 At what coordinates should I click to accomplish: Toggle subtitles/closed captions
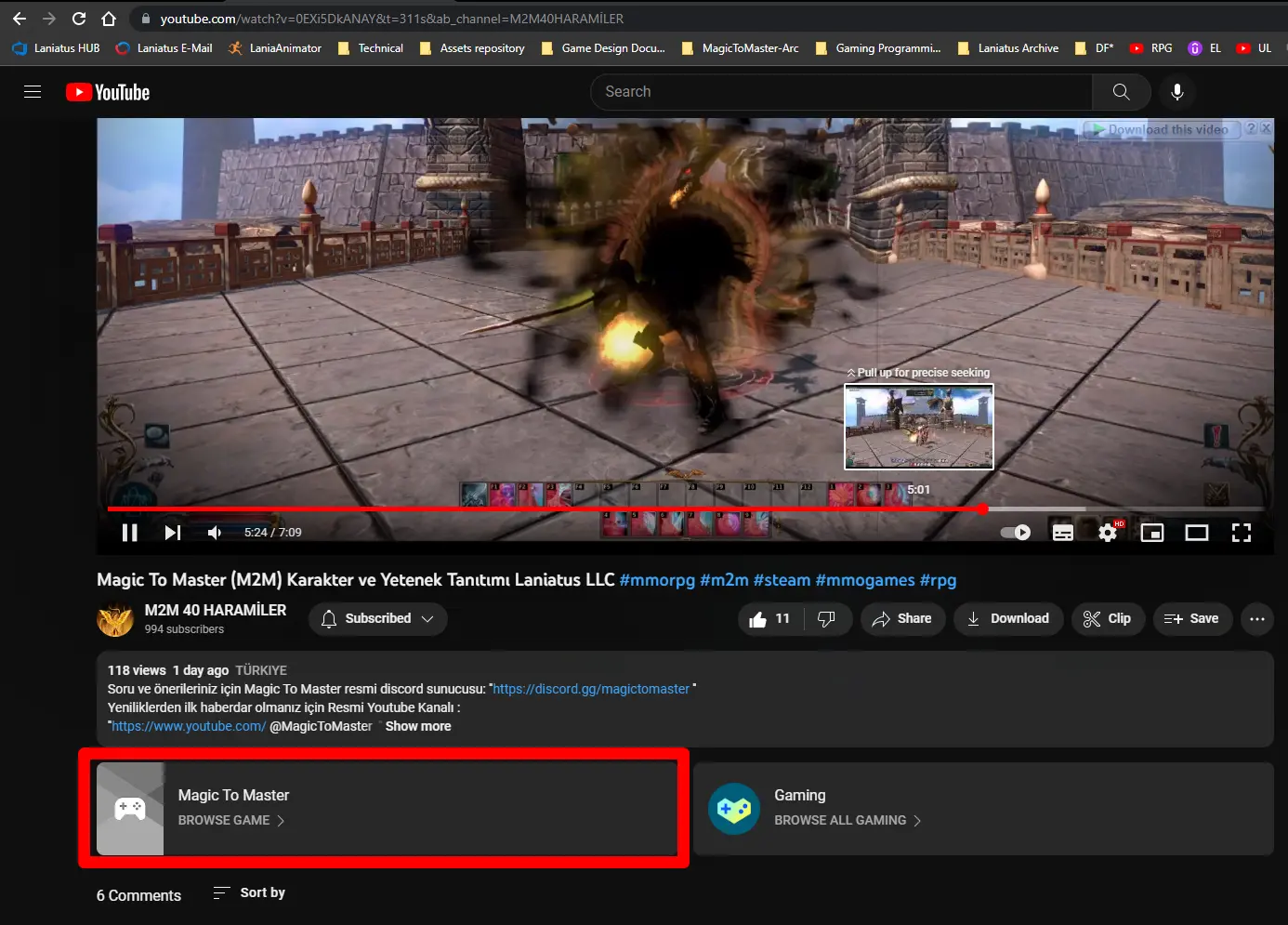[1063, 533]
